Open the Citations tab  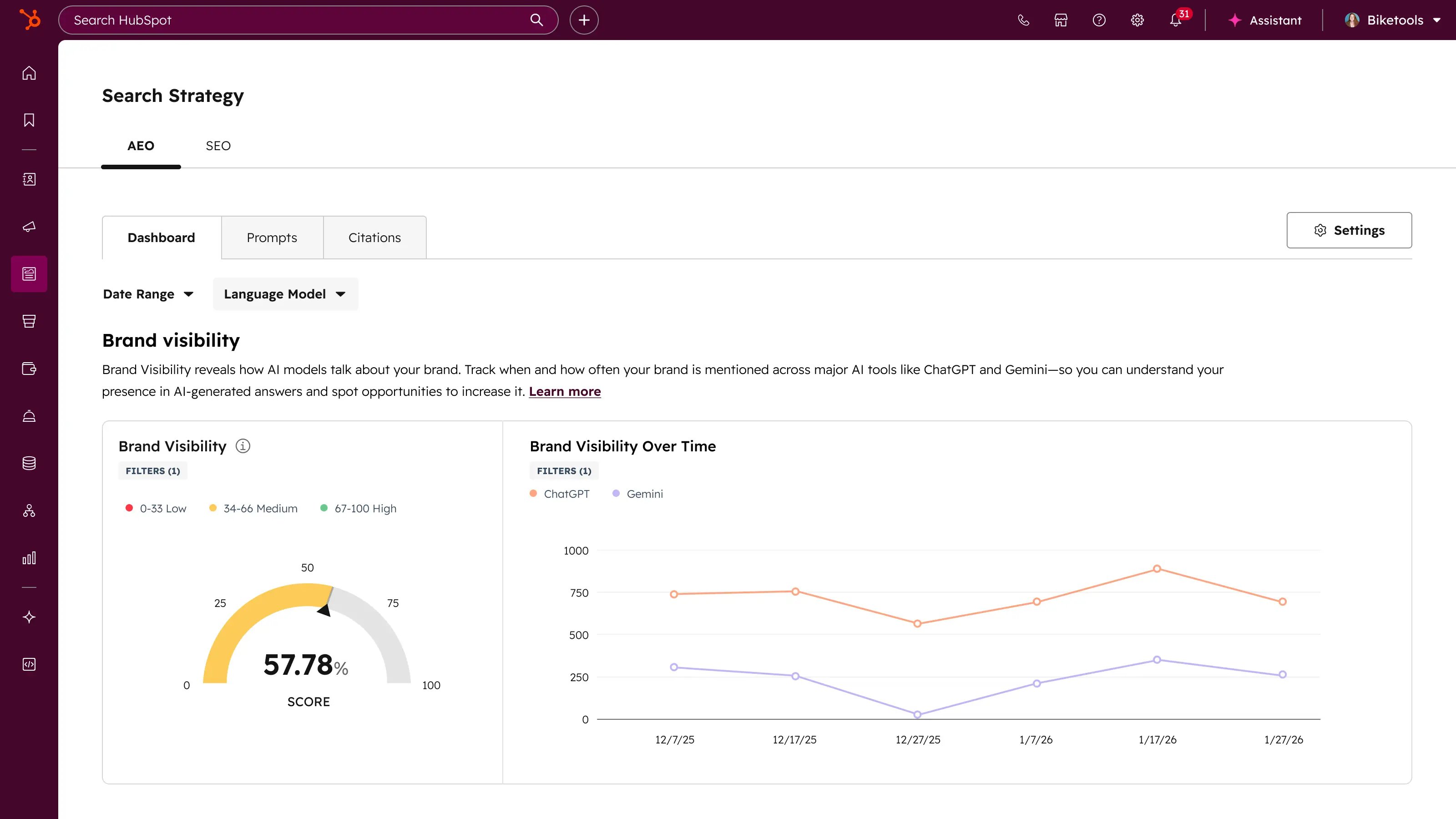374,238
